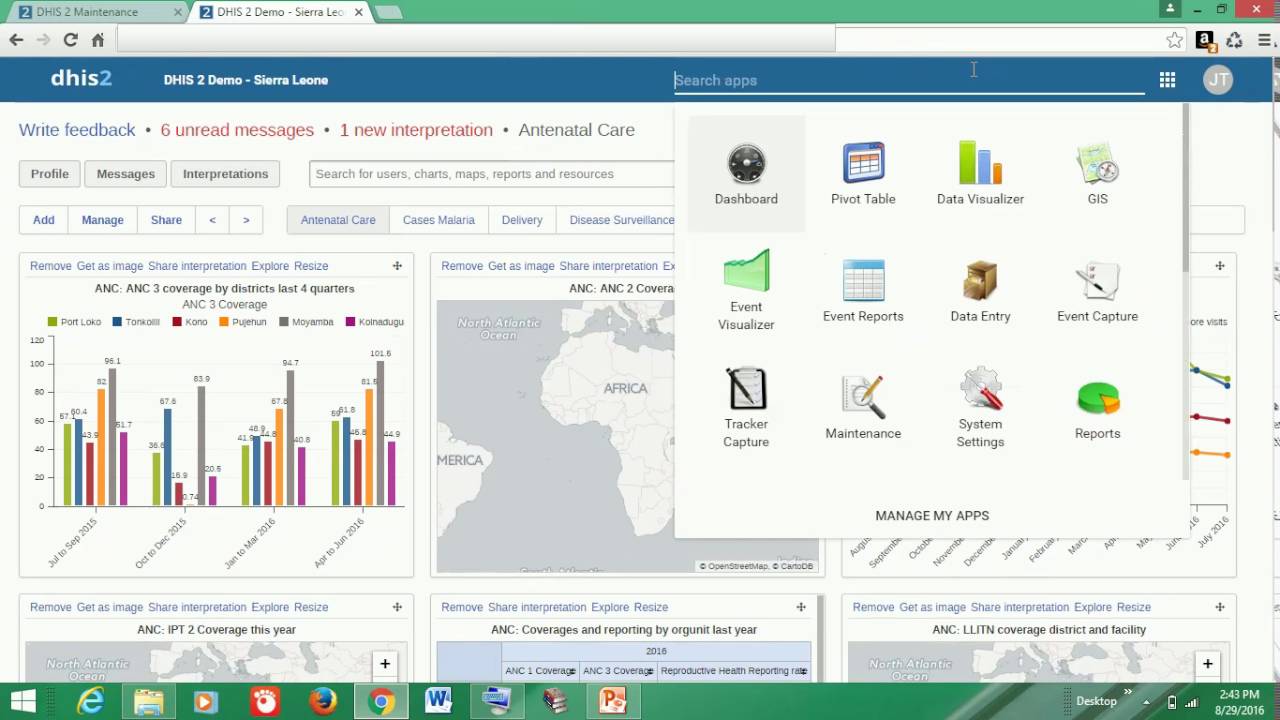Open the System Settings app
Viewport: 1280px width, 720px height.
point(980,408)
